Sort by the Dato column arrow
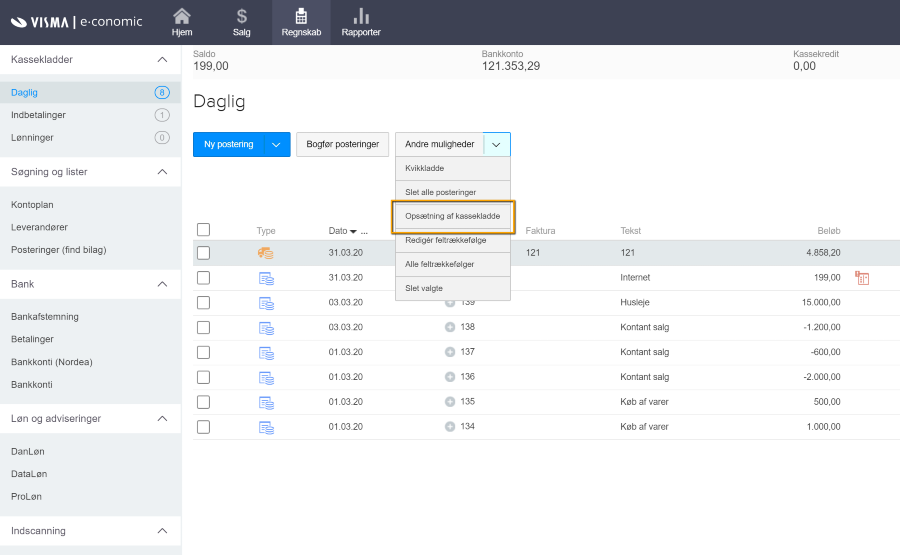The height and width of the screenshot is (556, 900). [354, 231]
